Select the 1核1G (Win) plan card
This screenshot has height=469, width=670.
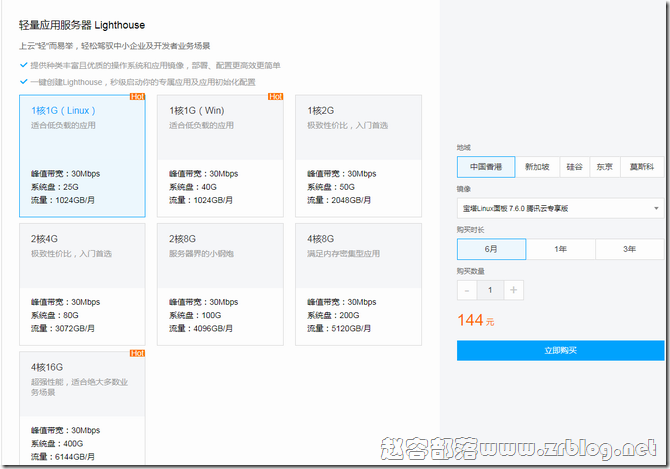pos(220,156)
